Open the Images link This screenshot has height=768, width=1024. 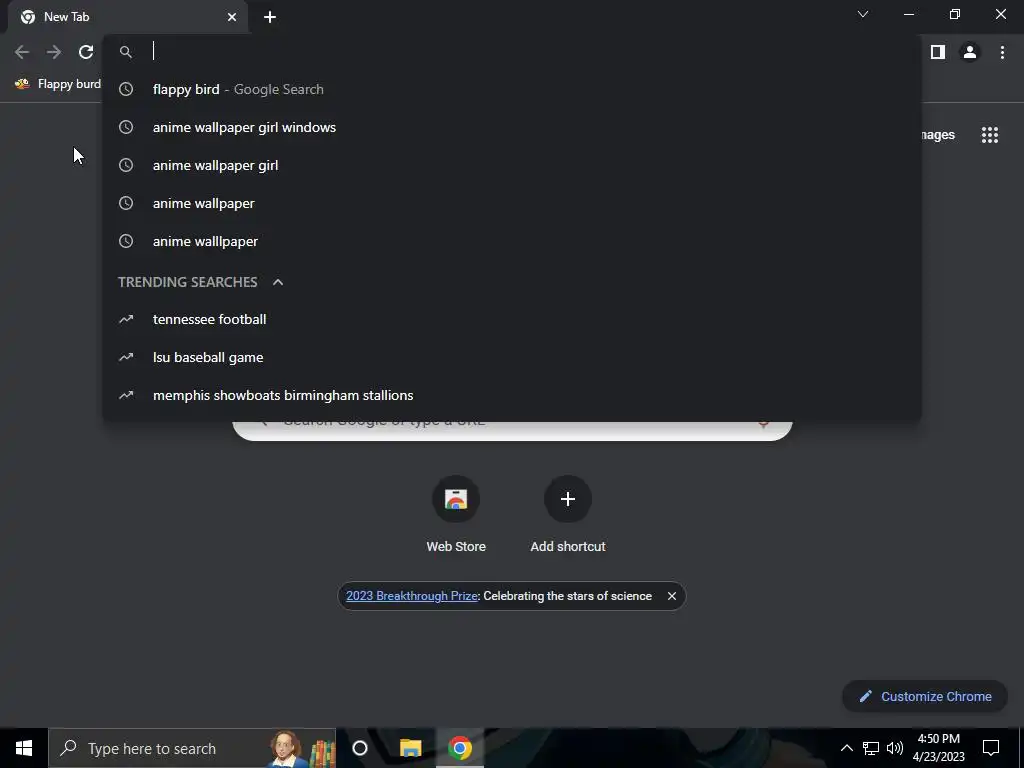938,135
